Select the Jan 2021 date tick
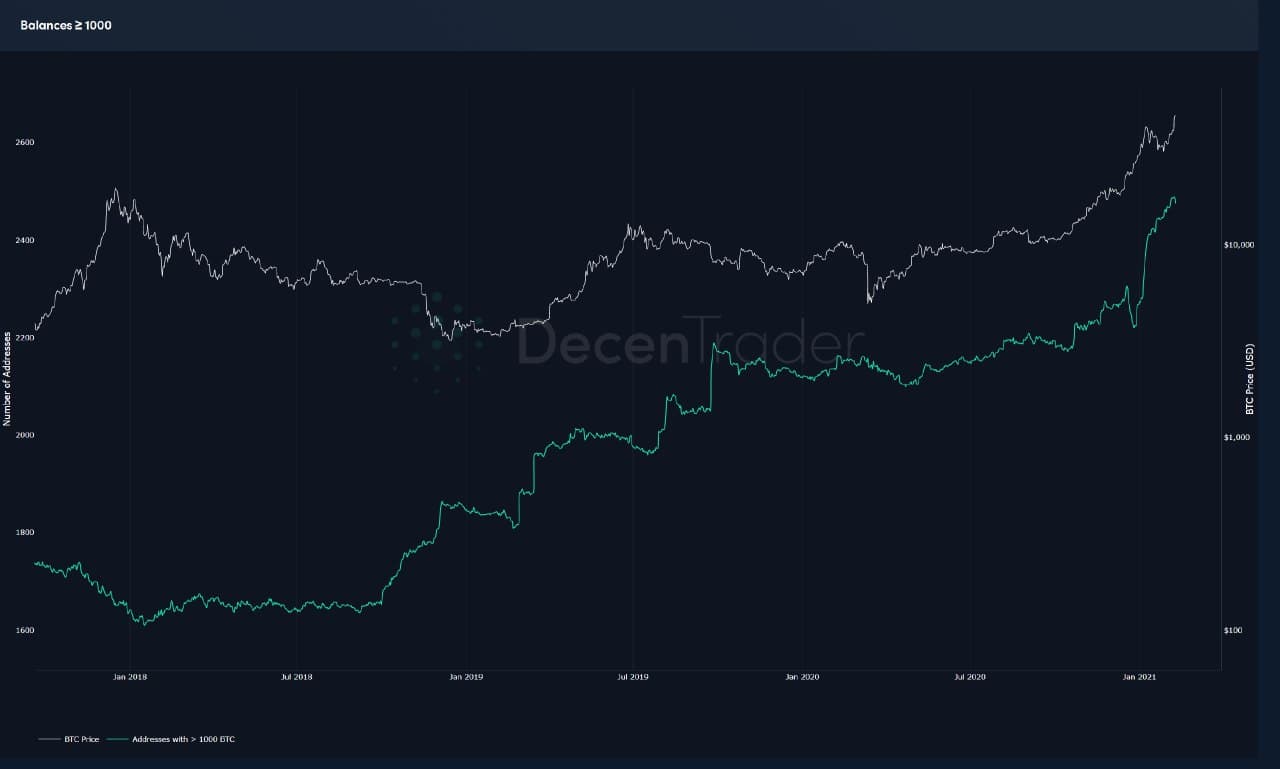 [x=1140, y=678]
